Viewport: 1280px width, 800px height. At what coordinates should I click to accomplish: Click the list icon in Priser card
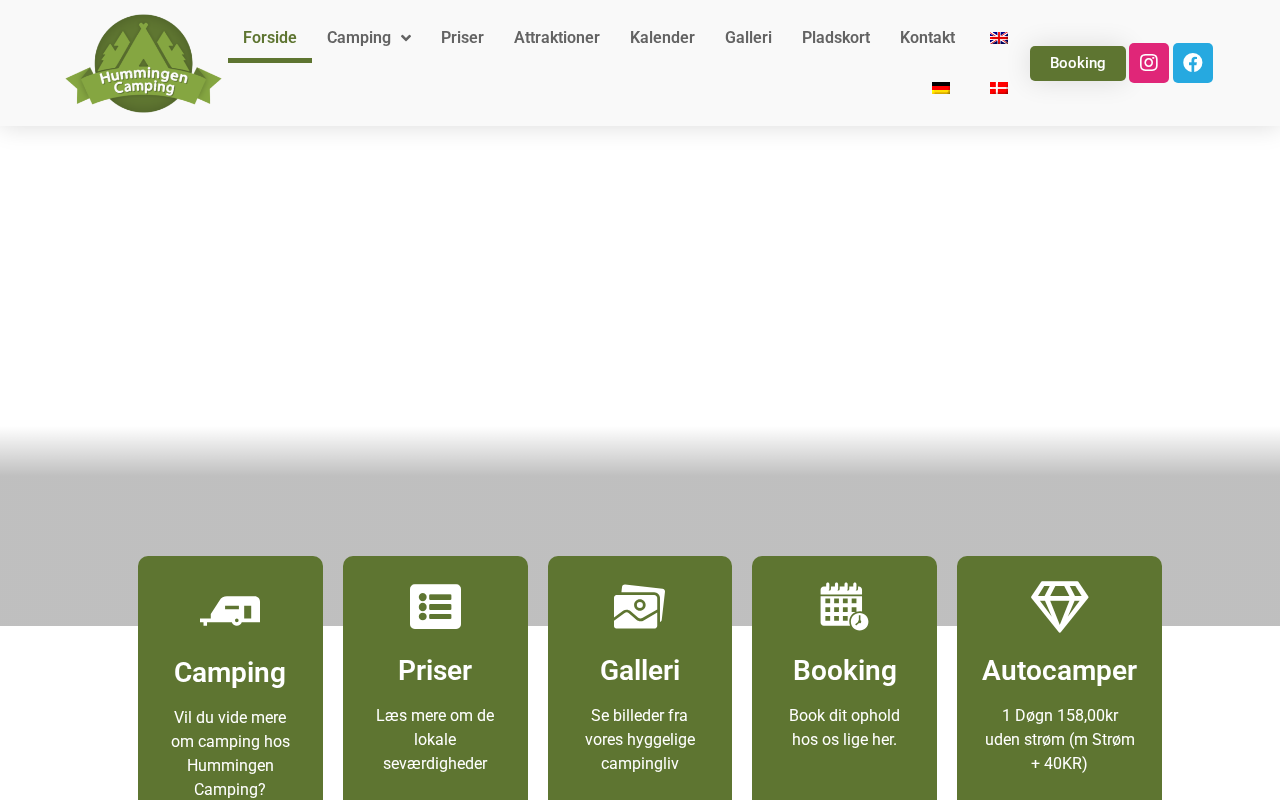tap(435, 607)
